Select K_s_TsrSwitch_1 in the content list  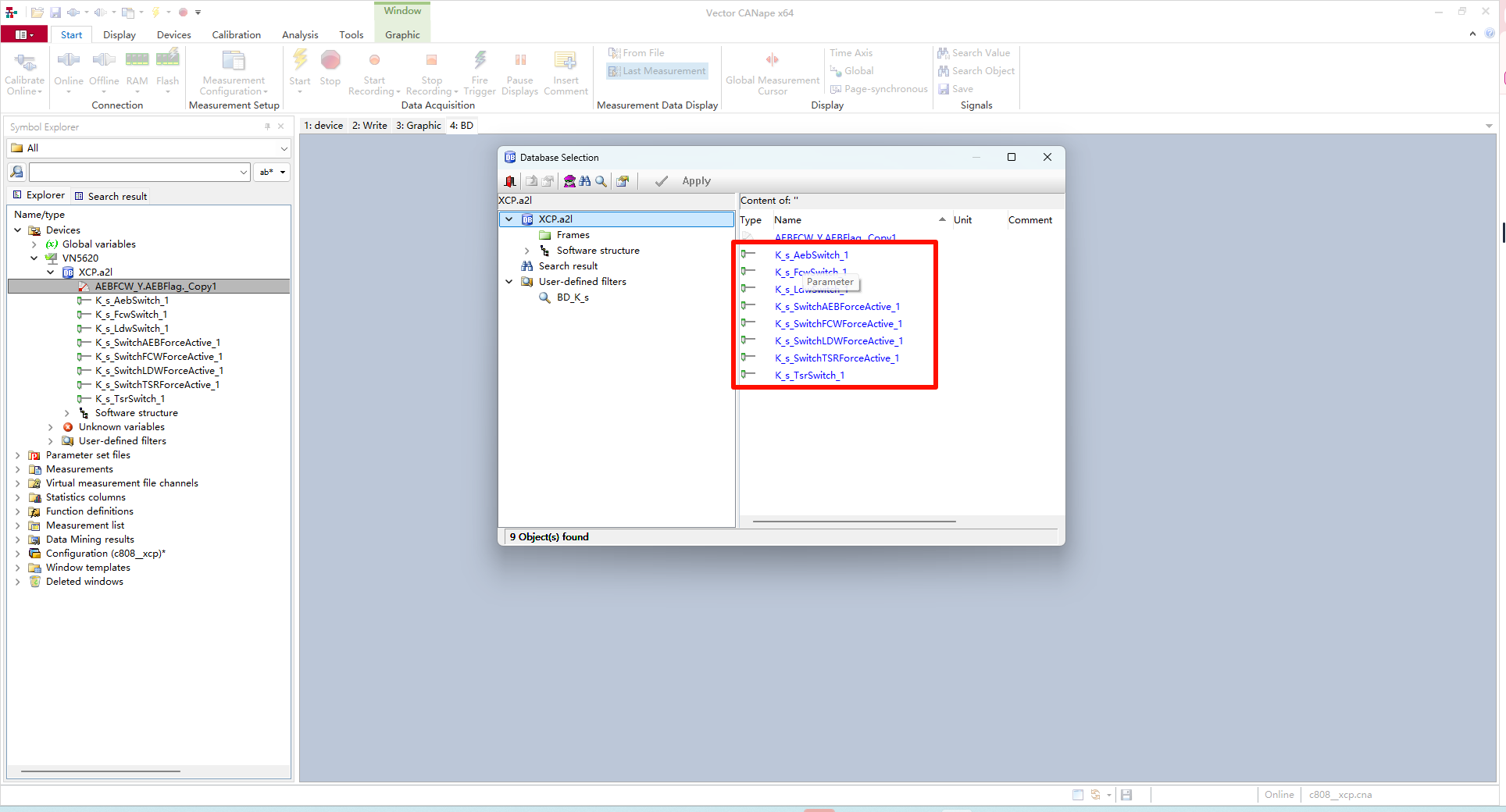coord(809,376)
